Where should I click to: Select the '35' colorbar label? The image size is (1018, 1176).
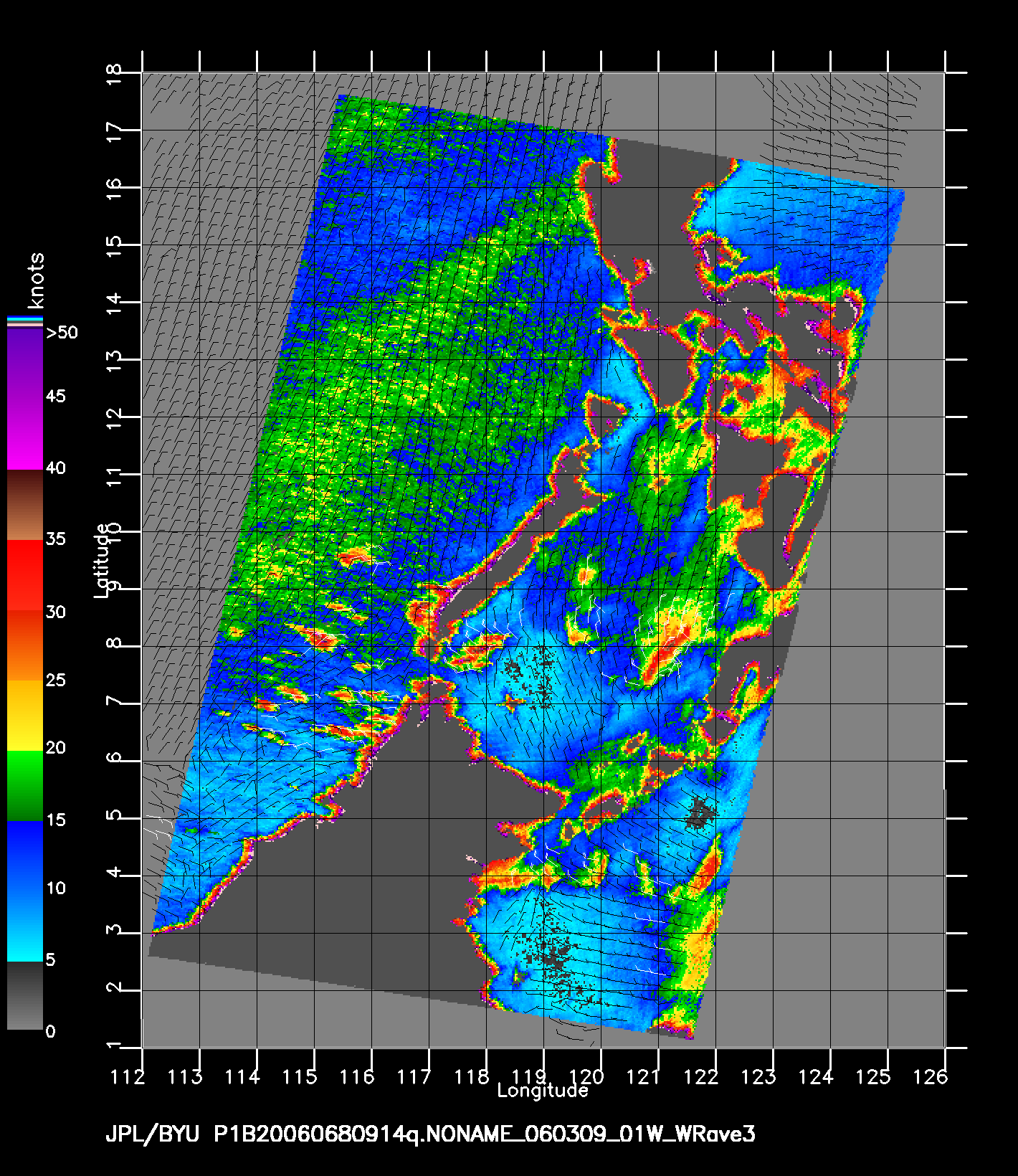coord(56,539)
